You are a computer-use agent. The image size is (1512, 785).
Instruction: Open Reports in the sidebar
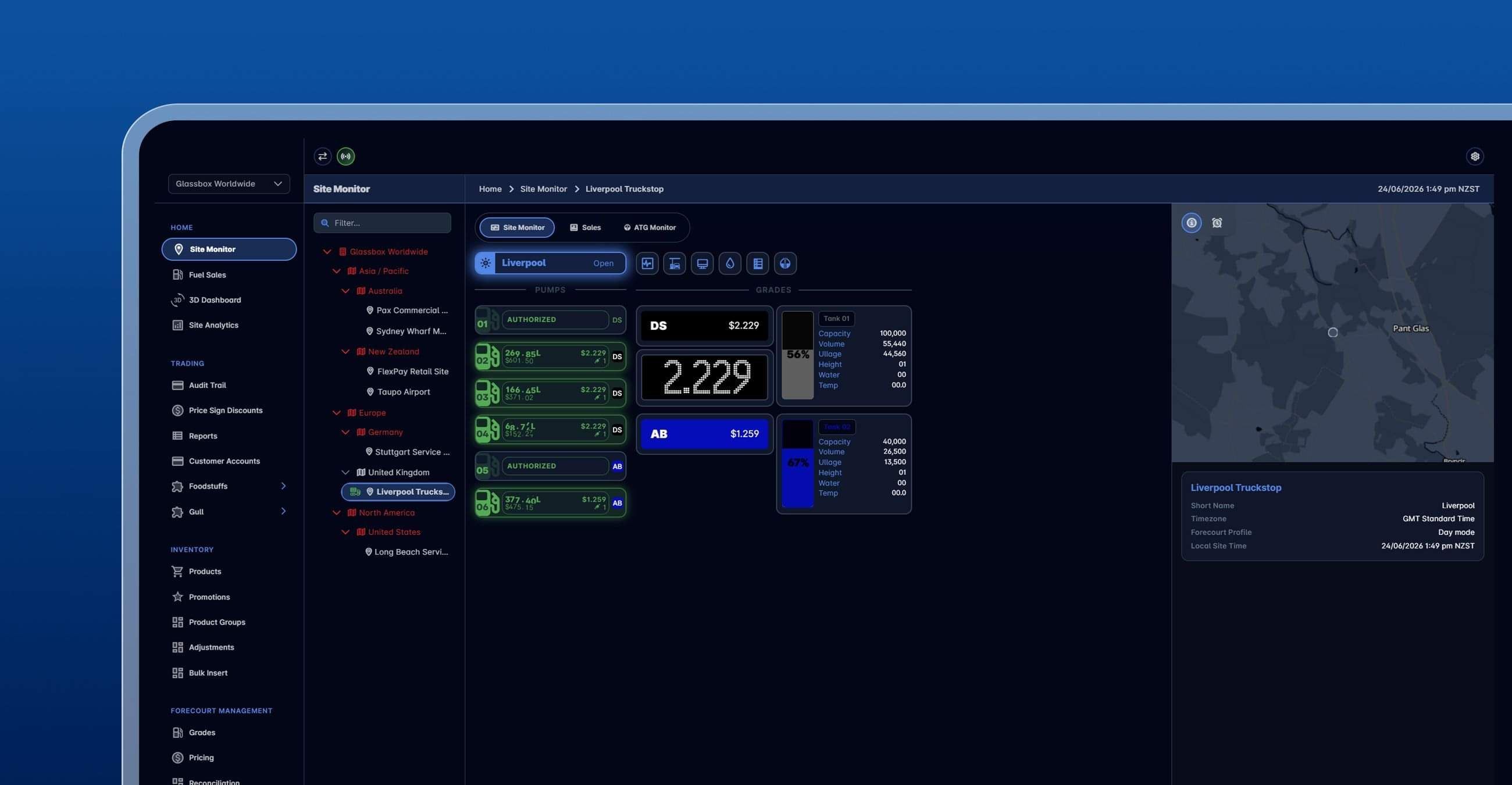(x=203, y=436)
